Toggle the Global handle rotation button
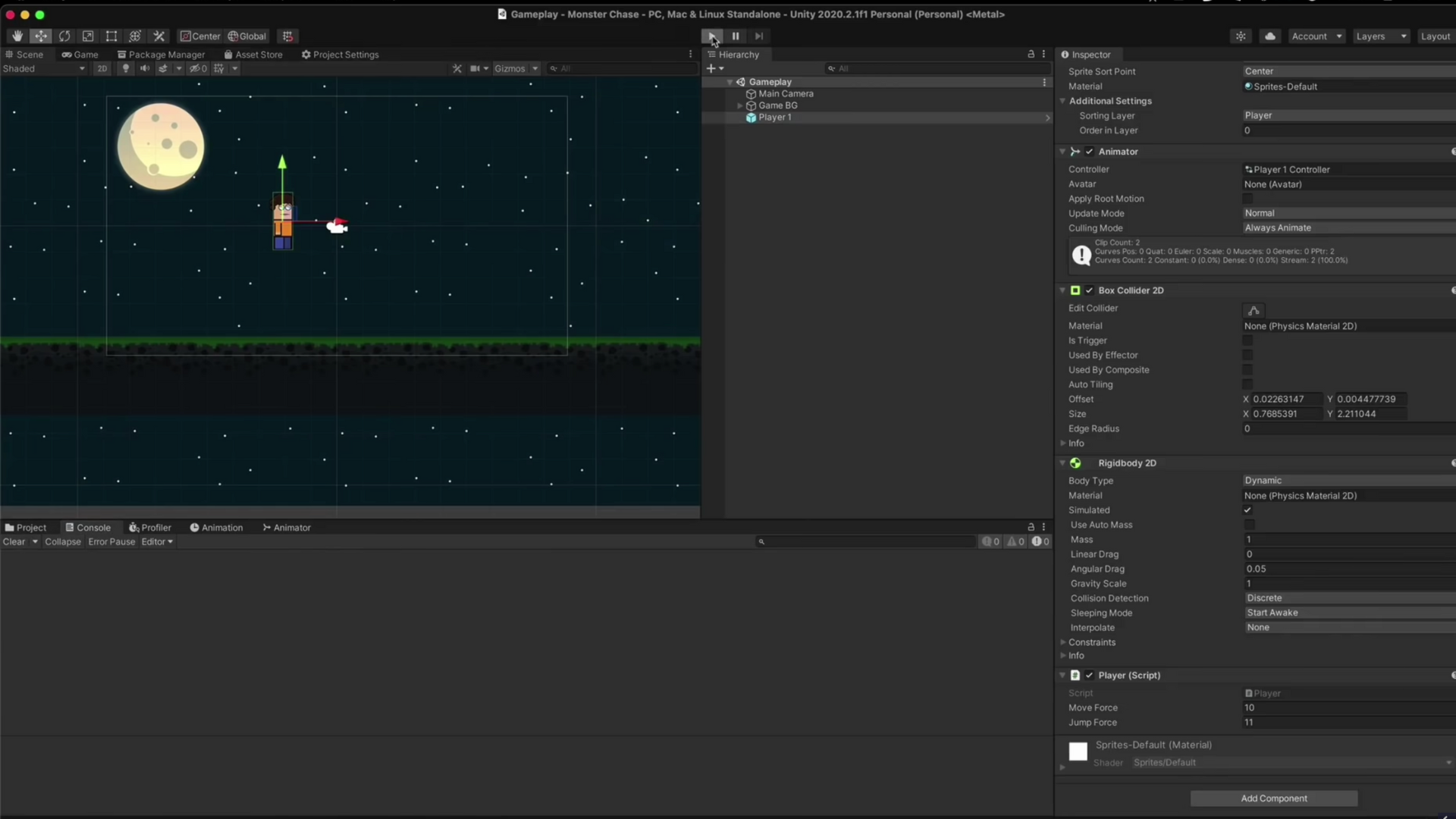This screenshot has width=1456, height=819. (x=247, y=36)
